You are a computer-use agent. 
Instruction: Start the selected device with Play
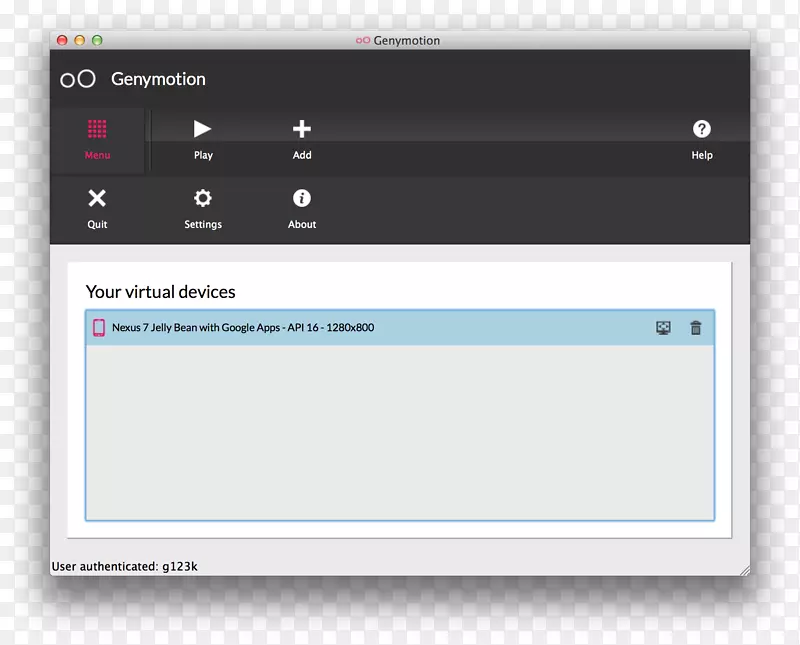pyautogui.click(x=203, y=139)
